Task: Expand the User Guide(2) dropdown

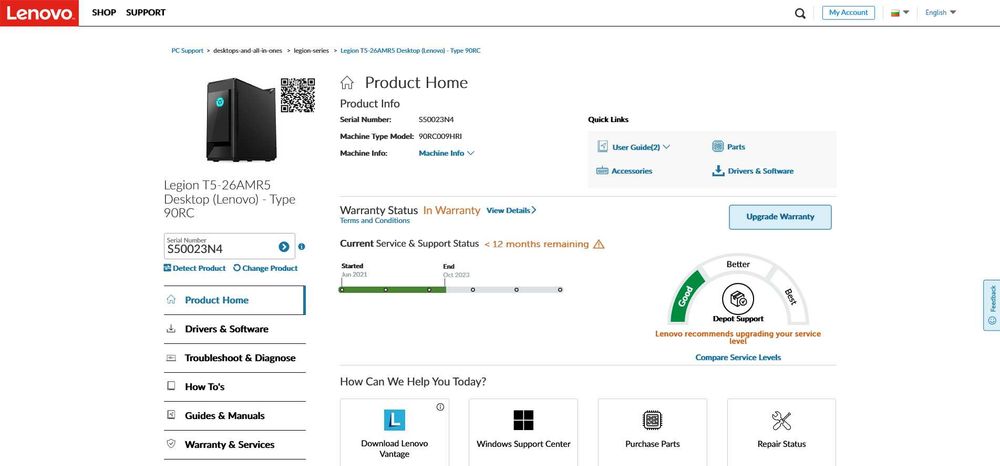Action: 641,147
